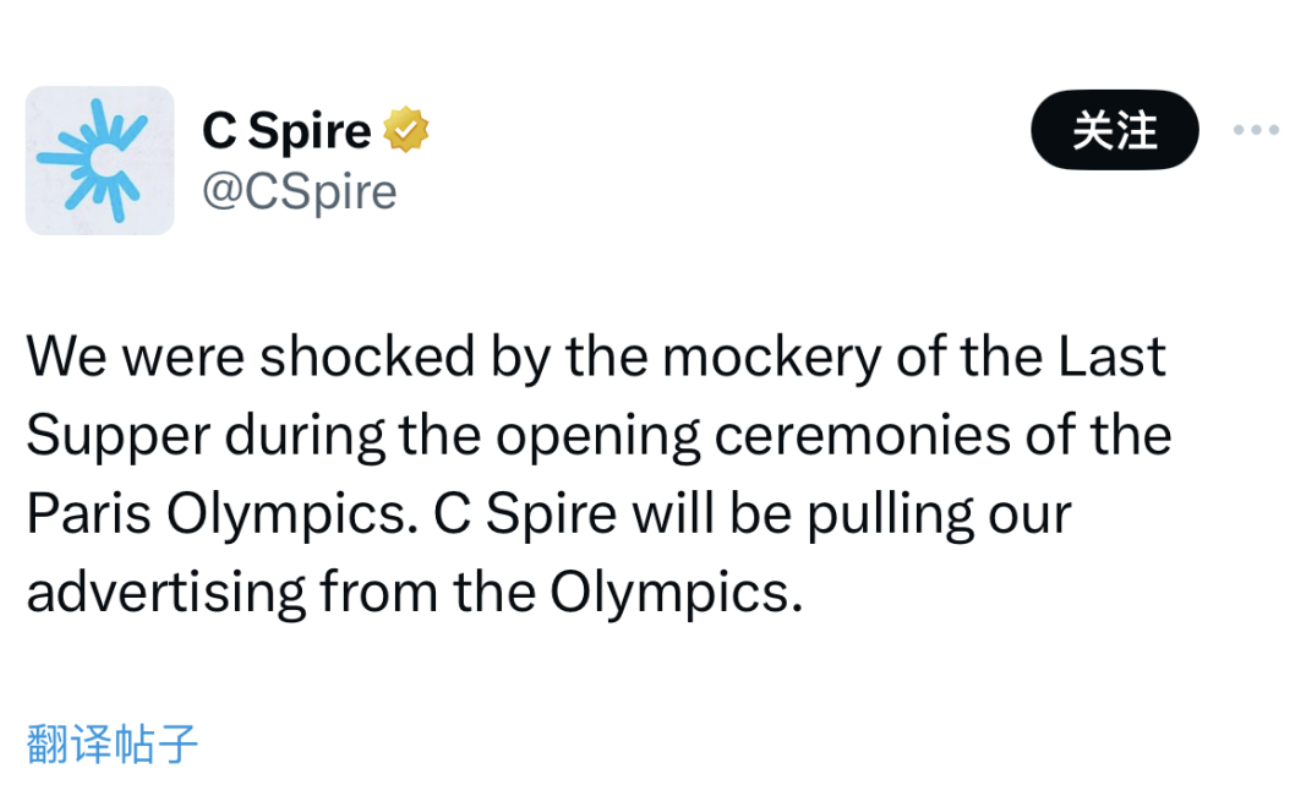This screenshot has width=1291, height=803.
Task: Follow C Spire with the 关注 button
Action: (1115, 130)
